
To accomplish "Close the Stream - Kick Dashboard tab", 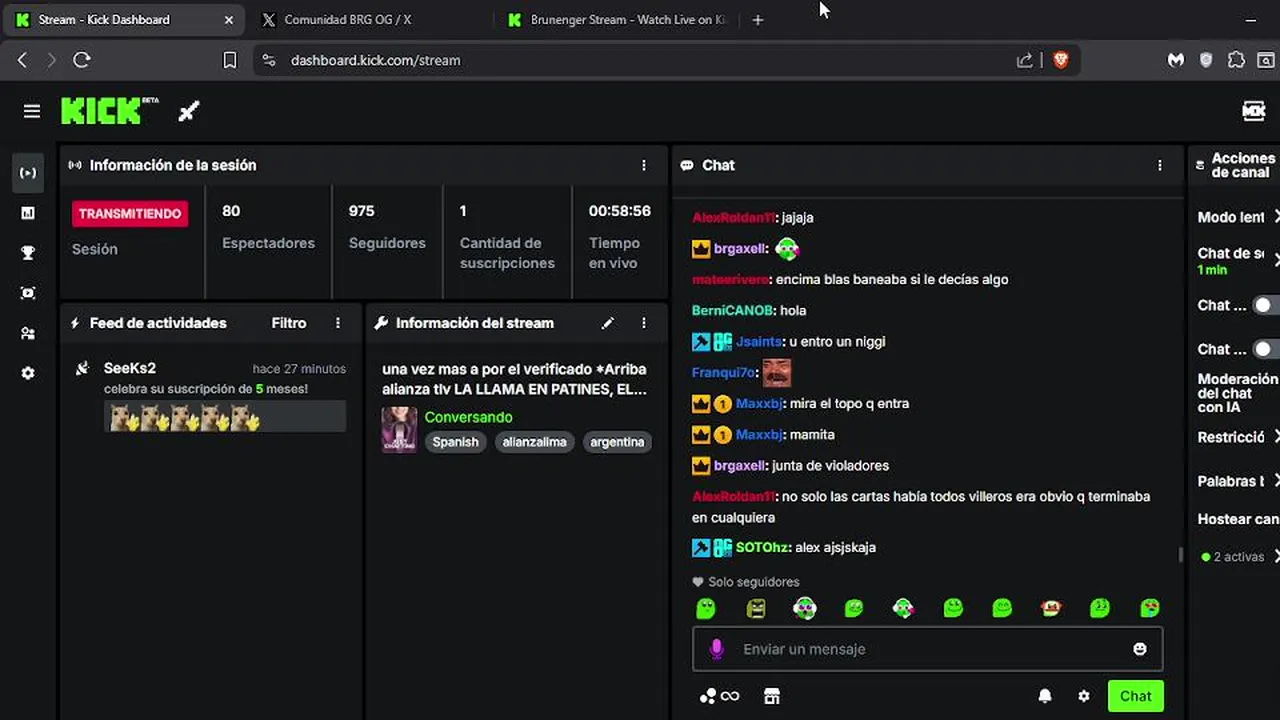I will pos(229,20).
